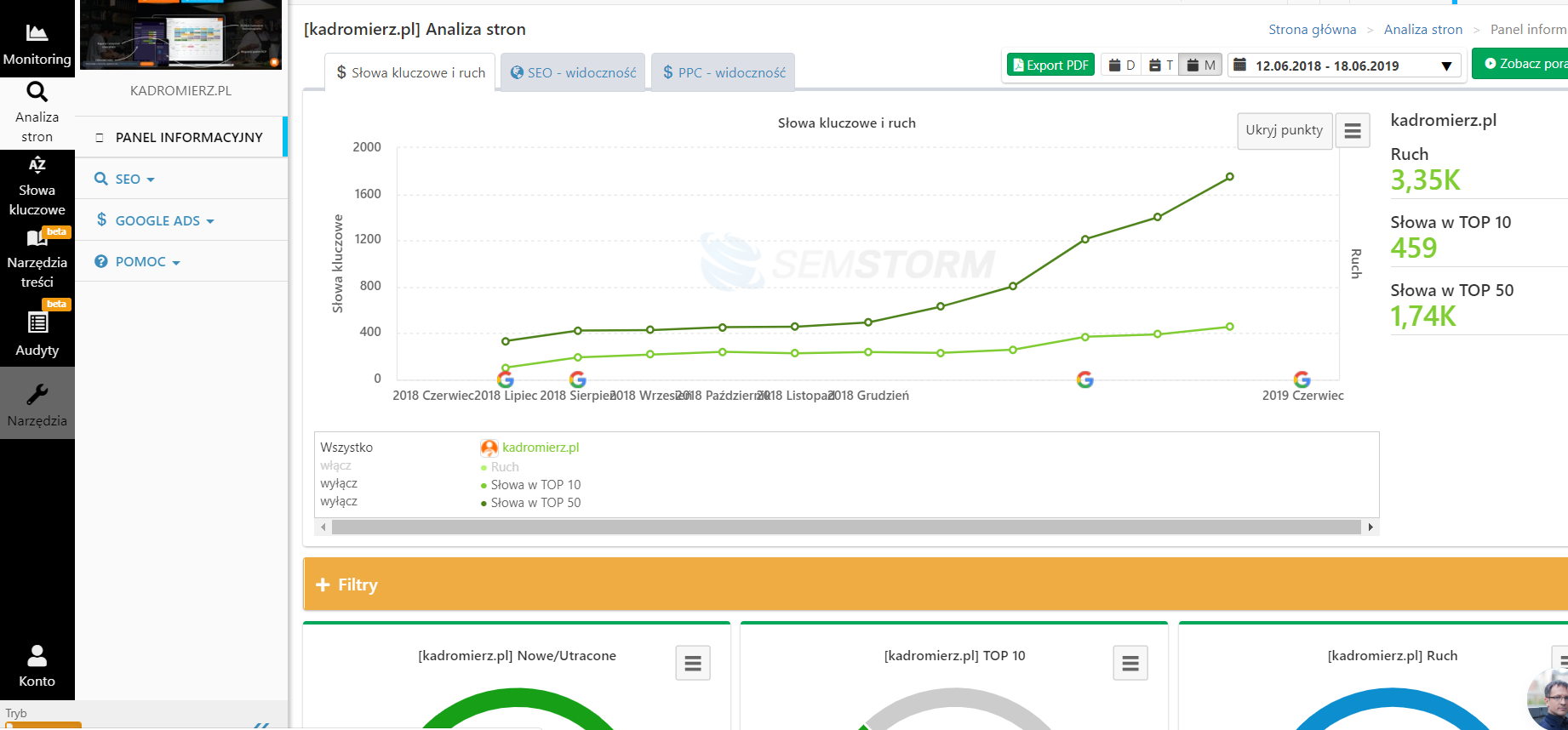The width and height of the screenshot is (1568, 730).
Task: Click the Google update marker near the 1200 data point
Action: [1084, 379]
